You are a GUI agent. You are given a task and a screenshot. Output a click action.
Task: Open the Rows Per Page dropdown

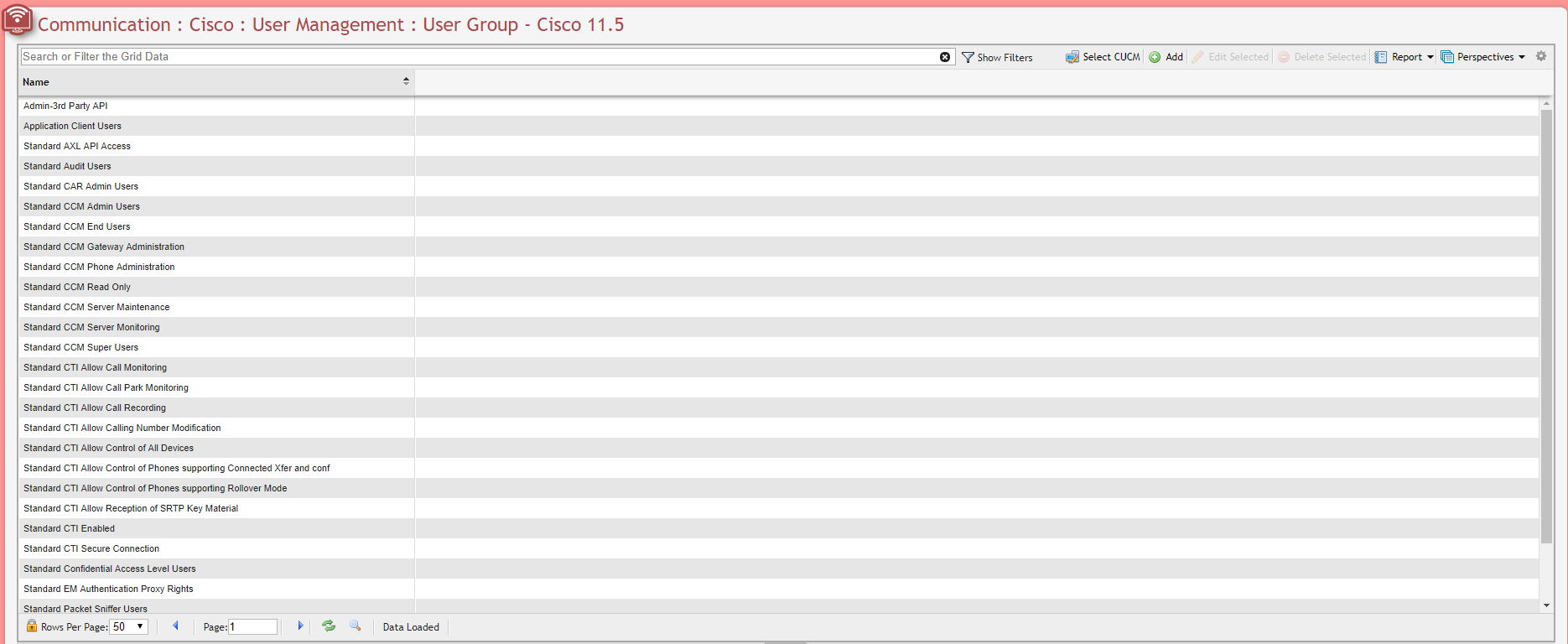tap(129, 627)
